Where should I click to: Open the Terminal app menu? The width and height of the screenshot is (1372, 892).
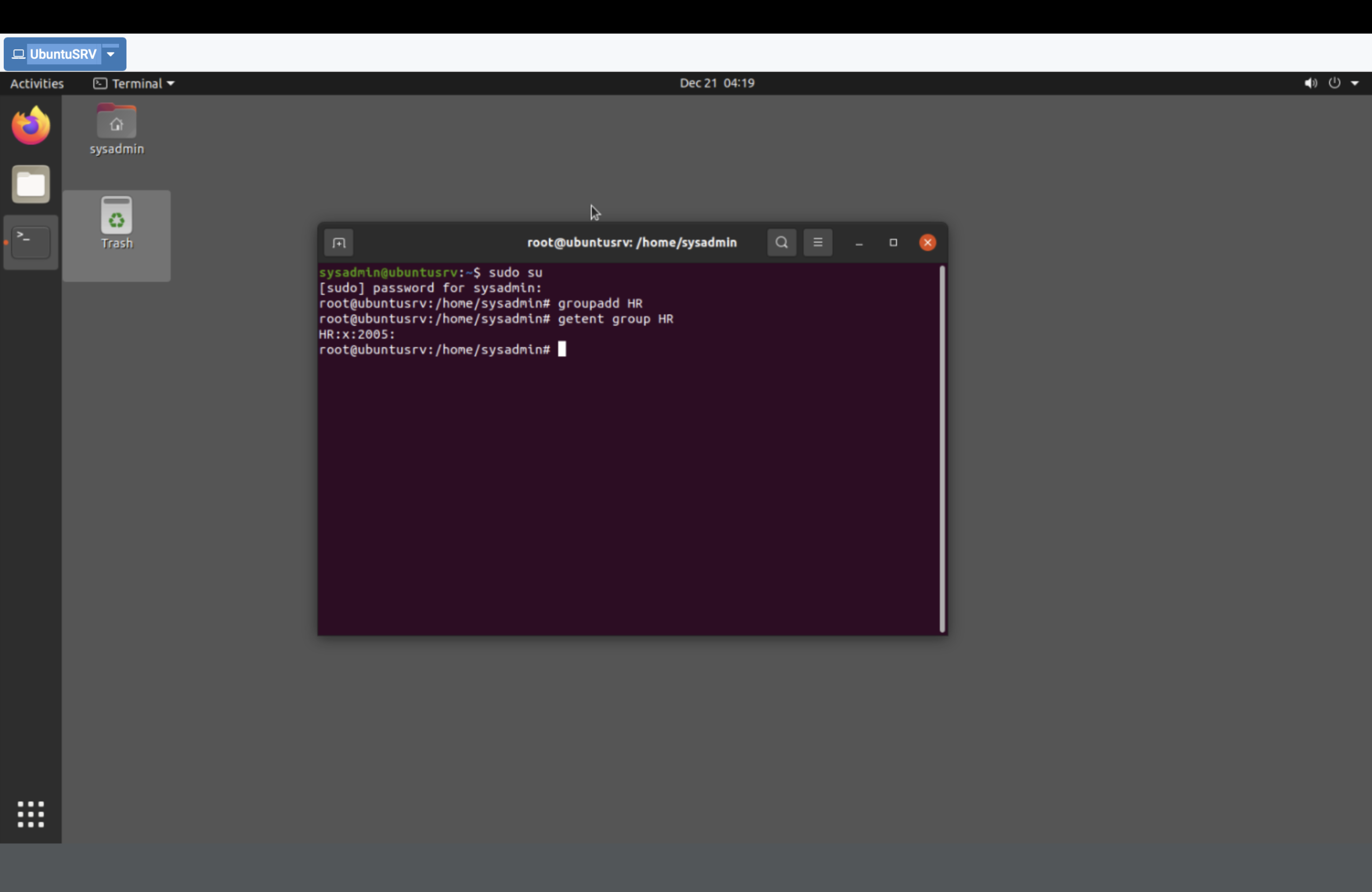(135, 84)
